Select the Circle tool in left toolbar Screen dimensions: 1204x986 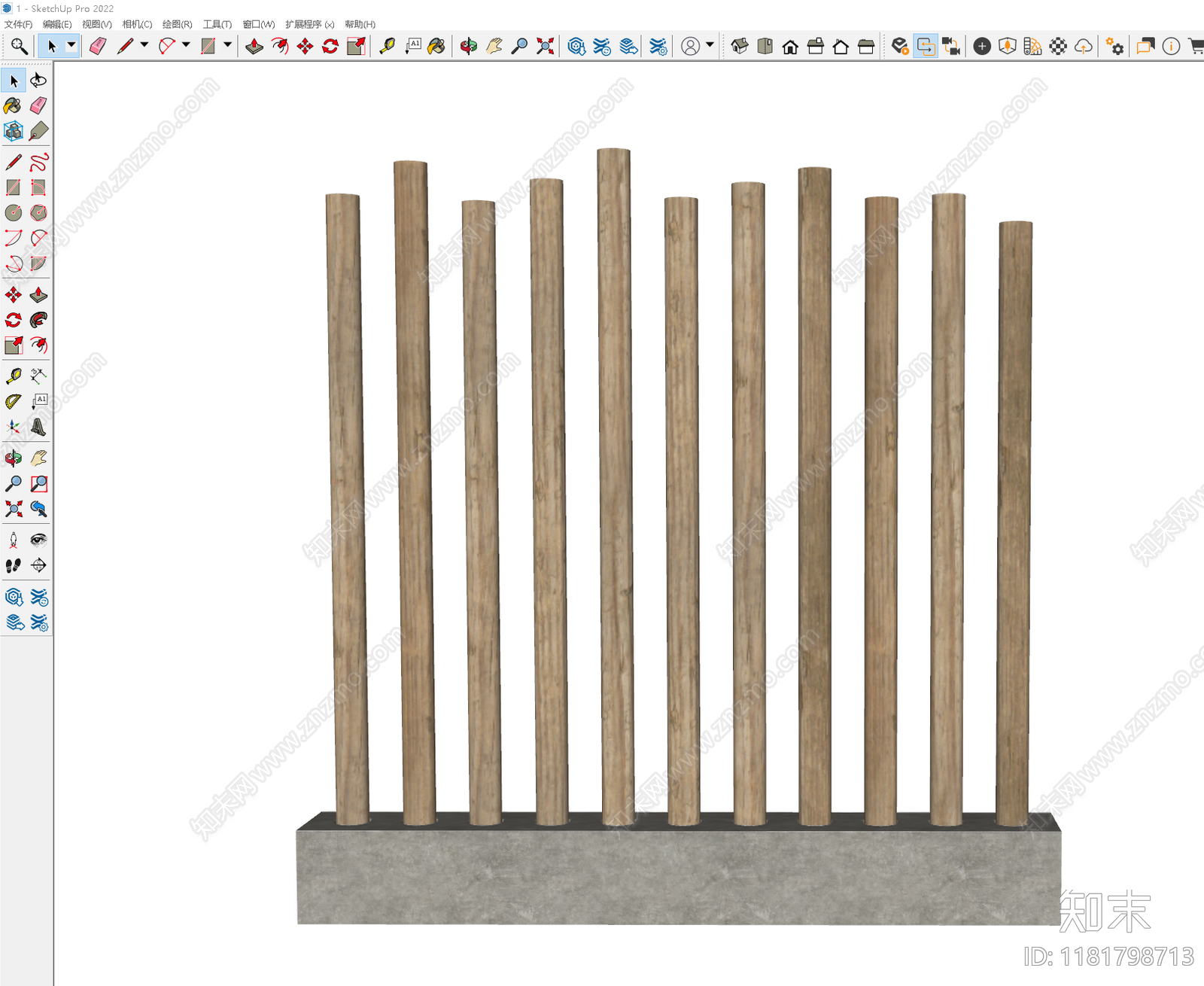click(14, 213)
